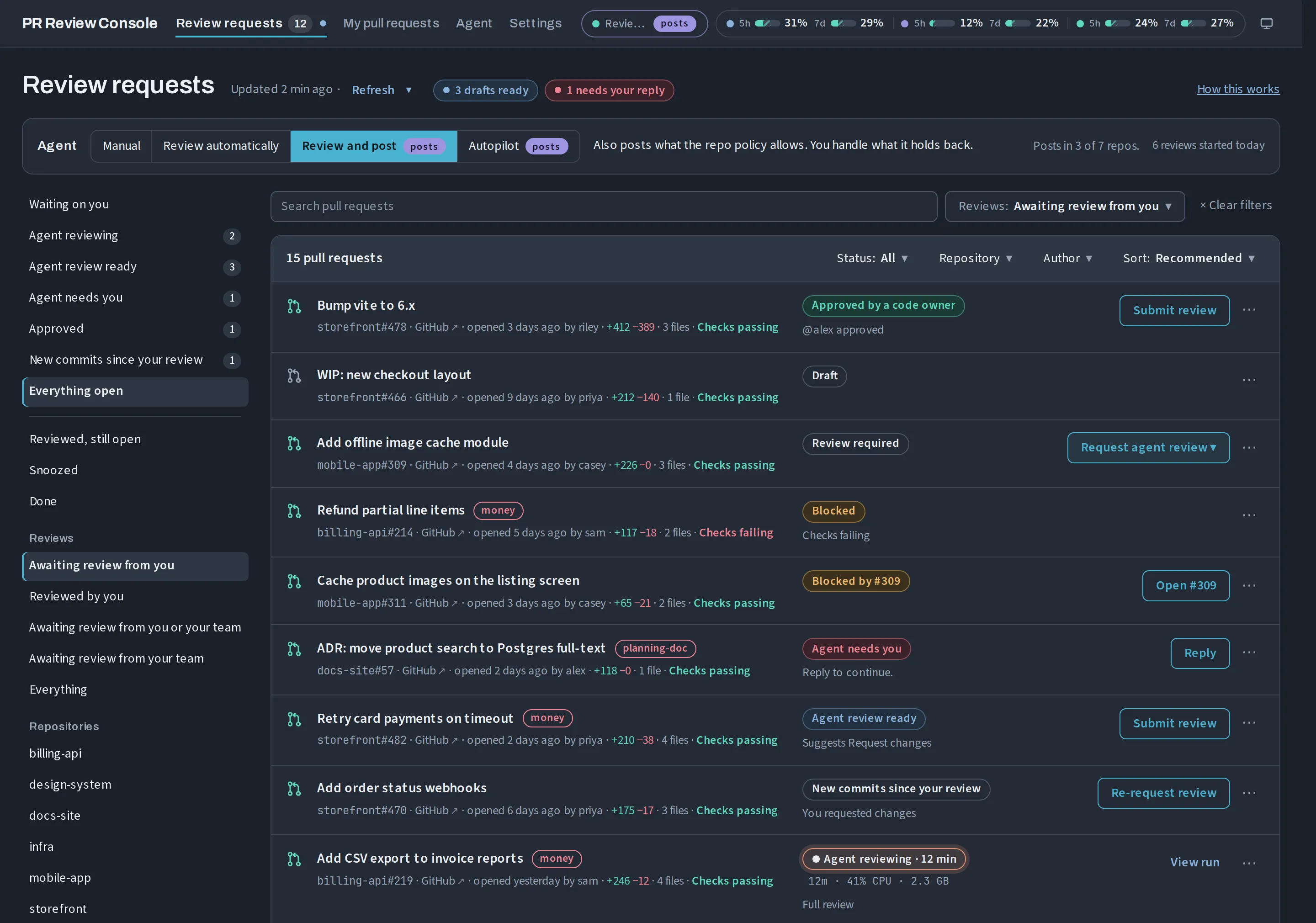Expand the Refresh options arrow
Screen dimensions: 1316x923
(409, 90)
